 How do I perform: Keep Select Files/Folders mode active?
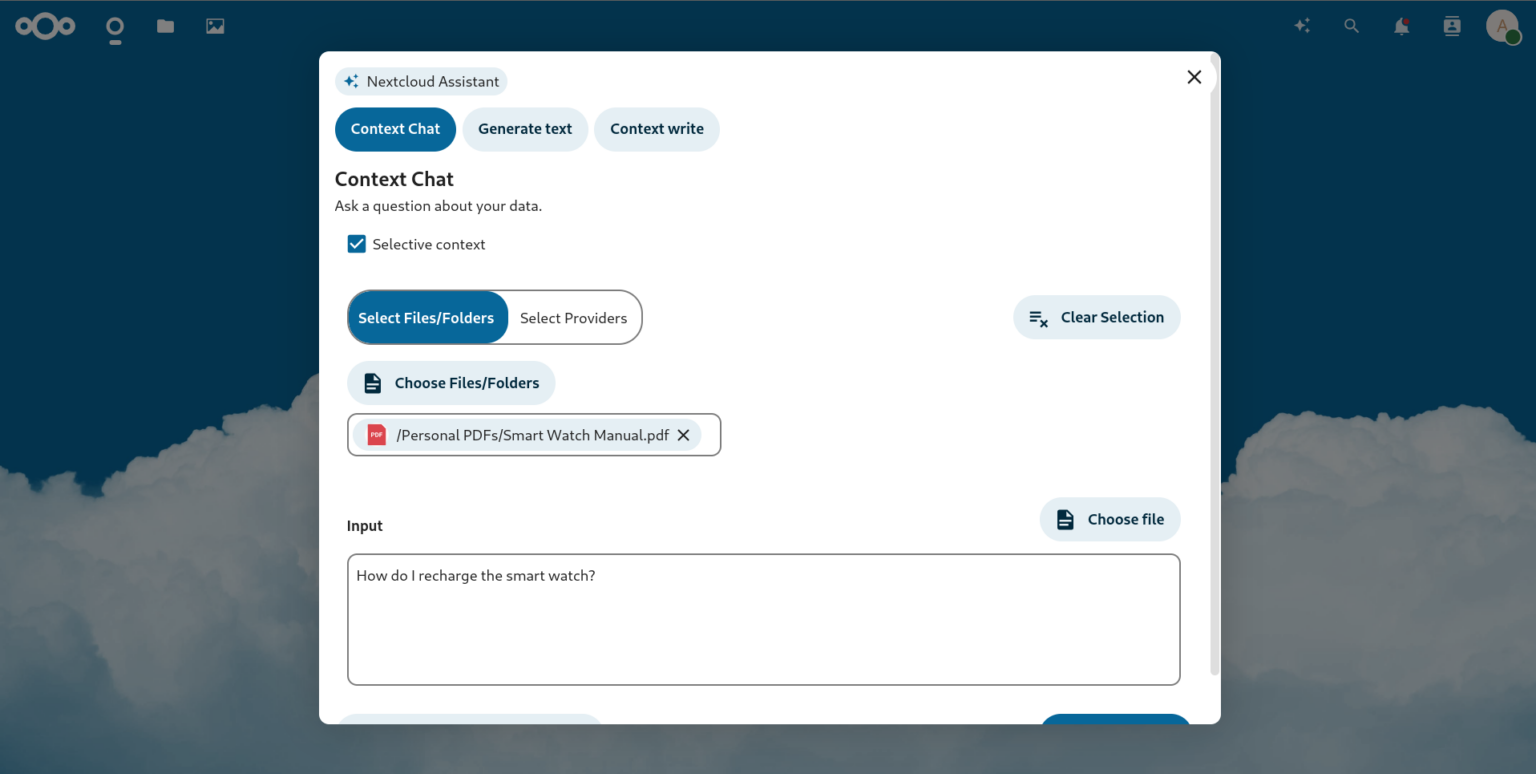point(428,317)
